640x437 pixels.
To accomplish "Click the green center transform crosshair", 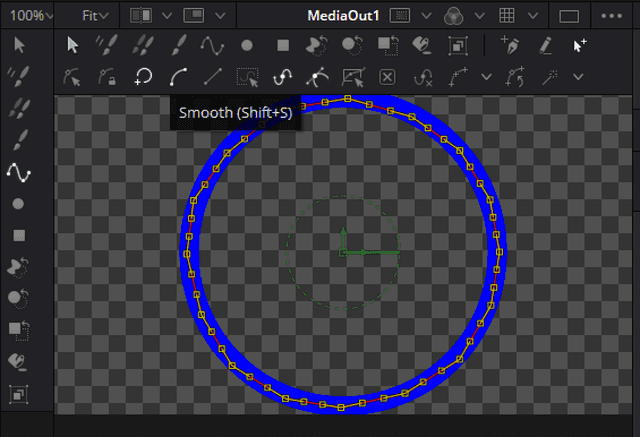I will click(343, 253).
